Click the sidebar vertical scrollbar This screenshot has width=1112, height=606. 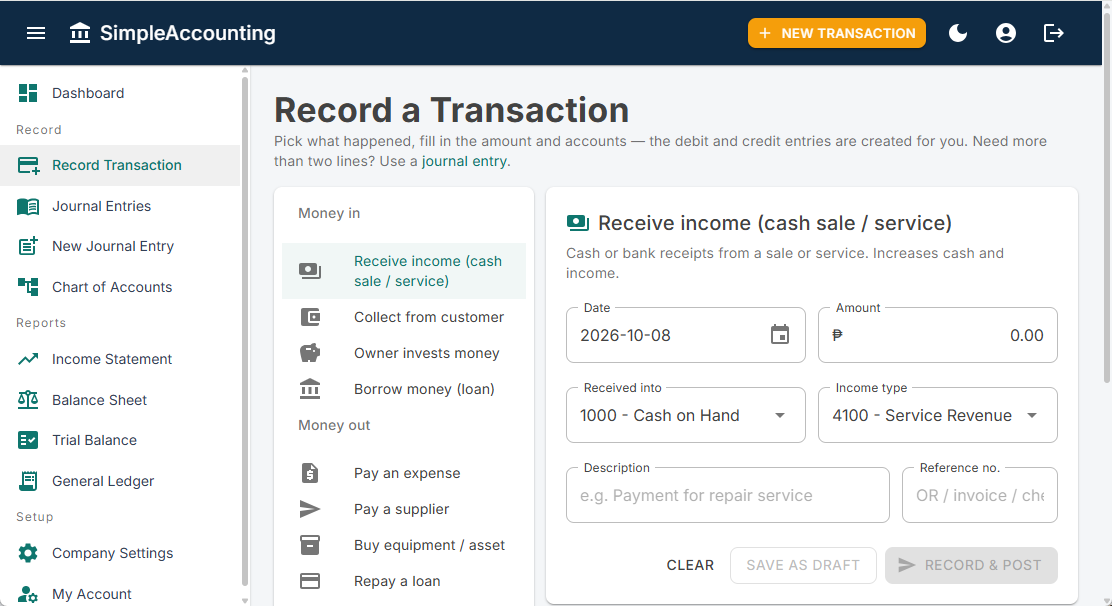click(x=245, y=332)
